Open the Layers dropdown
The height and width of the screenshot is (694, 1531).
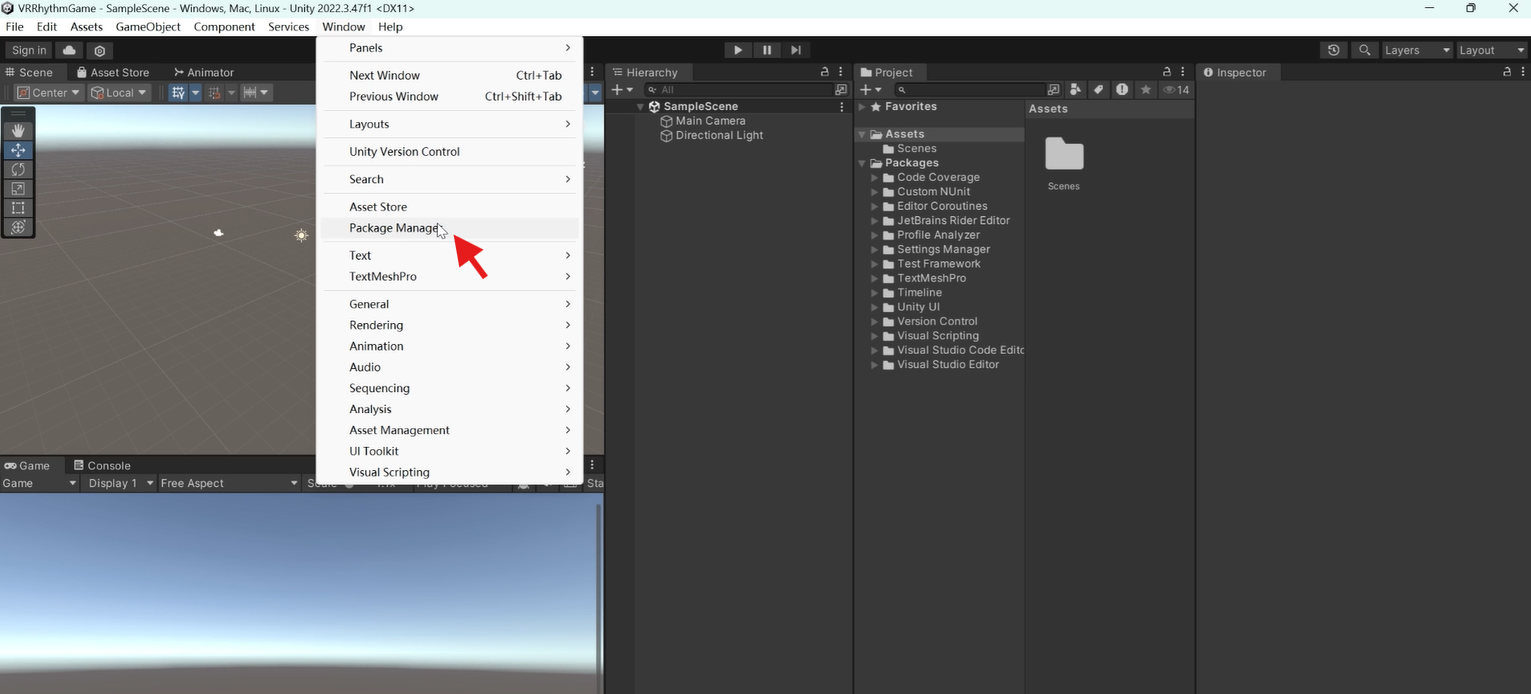point(1416,50)
